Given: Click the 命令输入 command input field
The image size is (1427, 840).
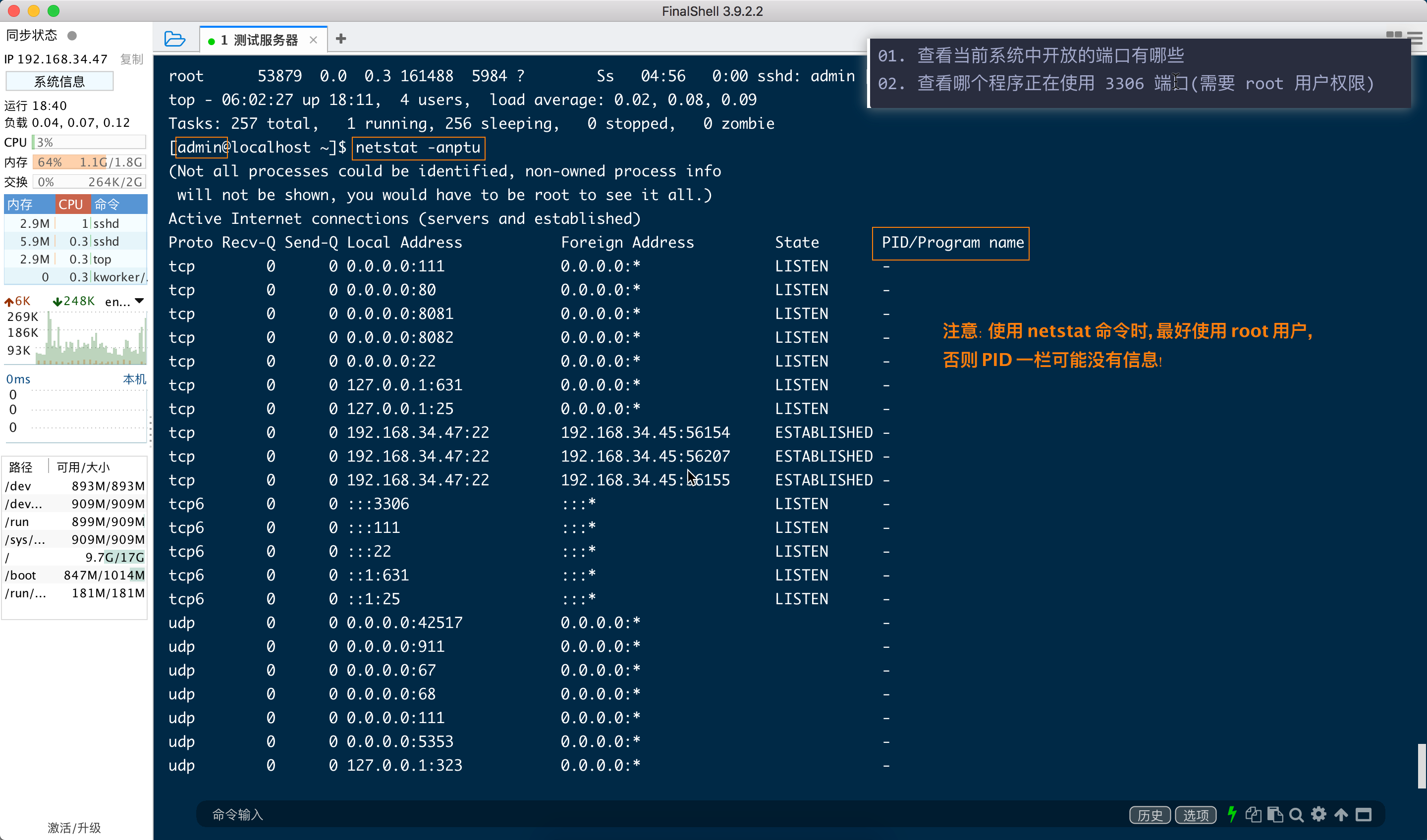Looking at the screenshot, I should pyautogui.click(x=623, y=815).
